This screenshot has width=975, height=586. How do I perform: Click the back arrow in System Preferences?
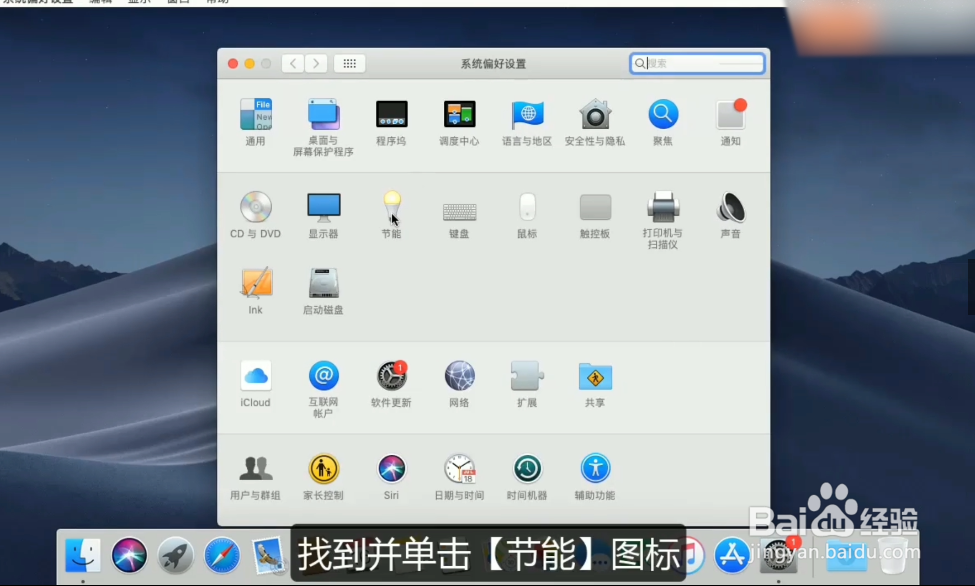point(292,63)
